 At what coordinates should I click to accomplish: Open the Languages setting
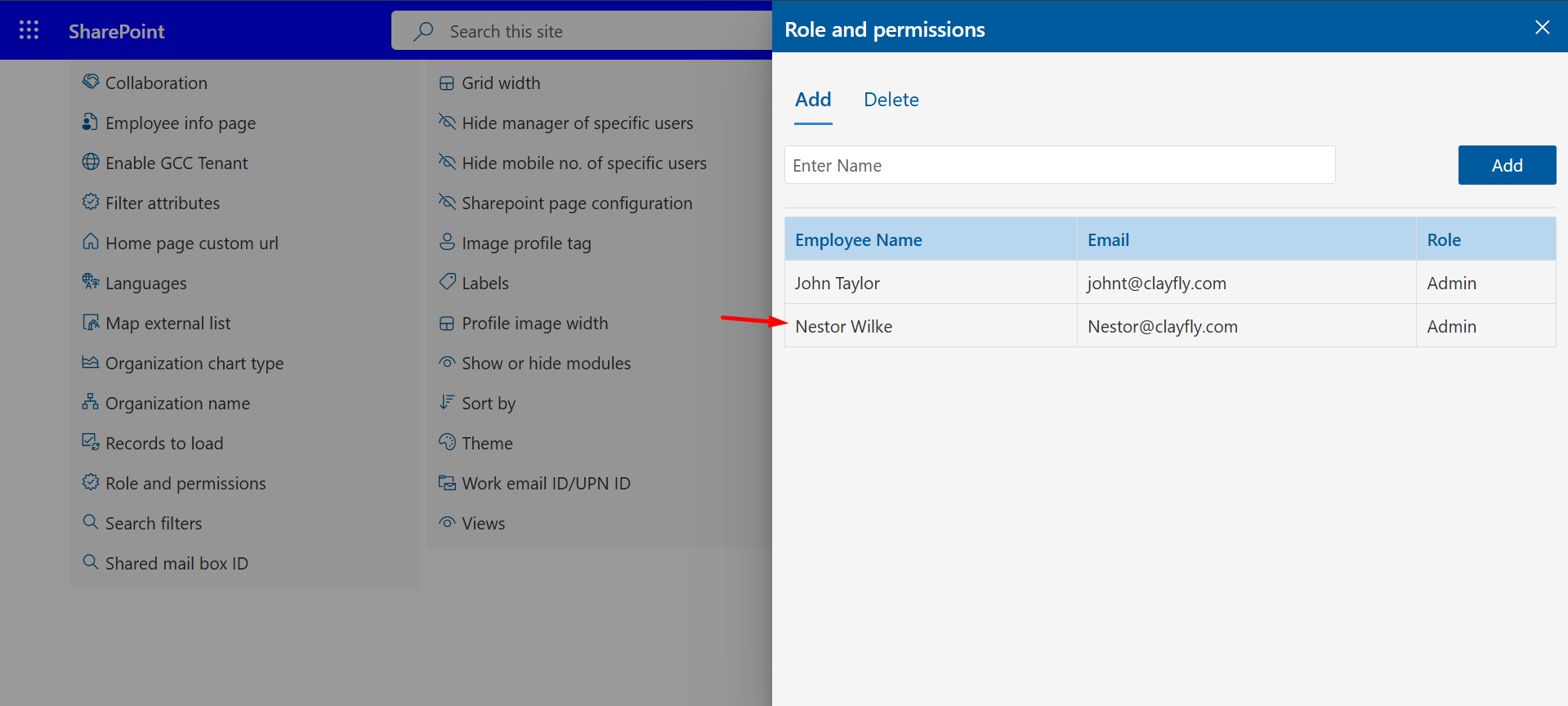[x=146, y=283]
